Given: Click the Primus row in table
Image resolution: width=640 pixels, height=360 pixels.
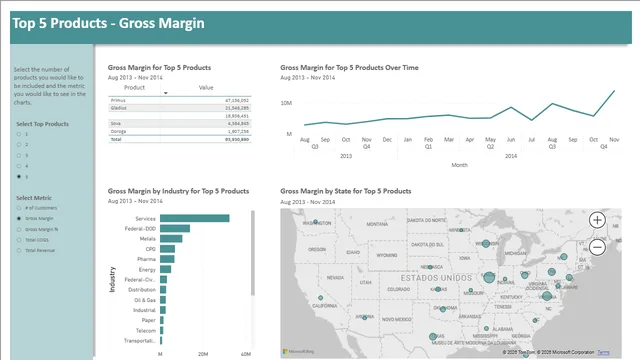Looking at the screenshot, I should 180,100.
